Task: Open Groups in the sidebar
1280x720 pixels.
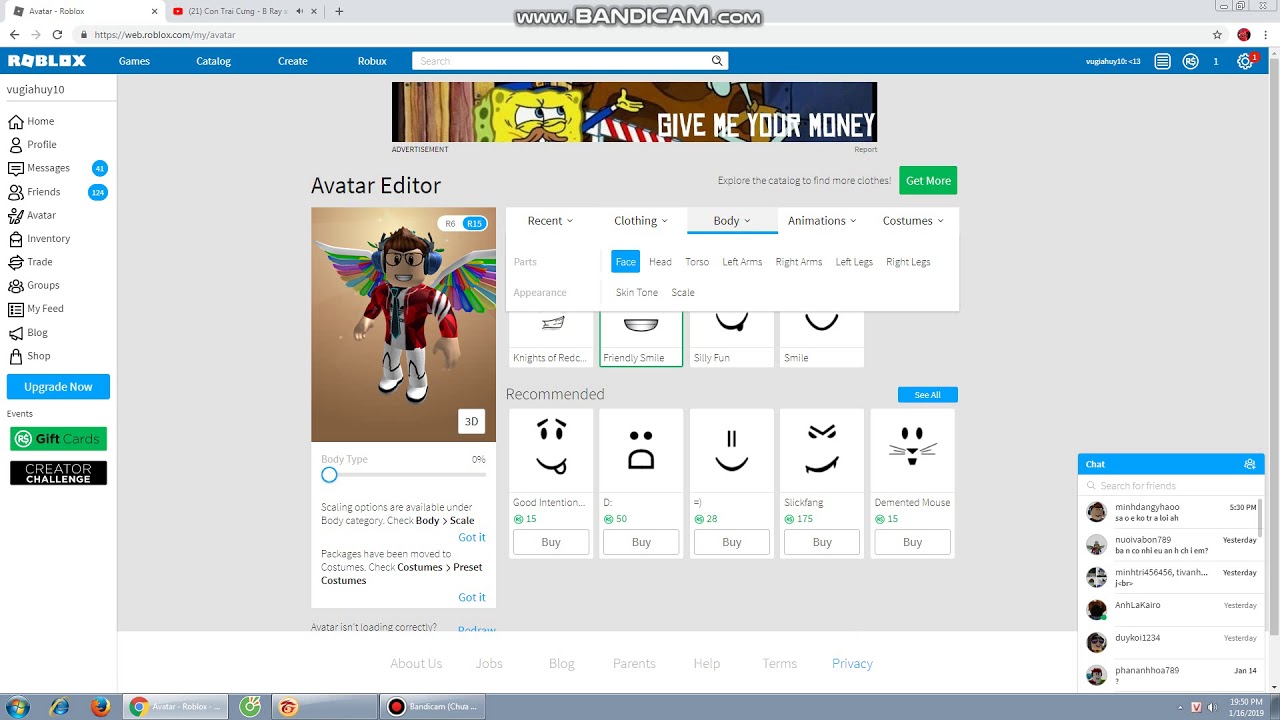Action: click(34, 285)
